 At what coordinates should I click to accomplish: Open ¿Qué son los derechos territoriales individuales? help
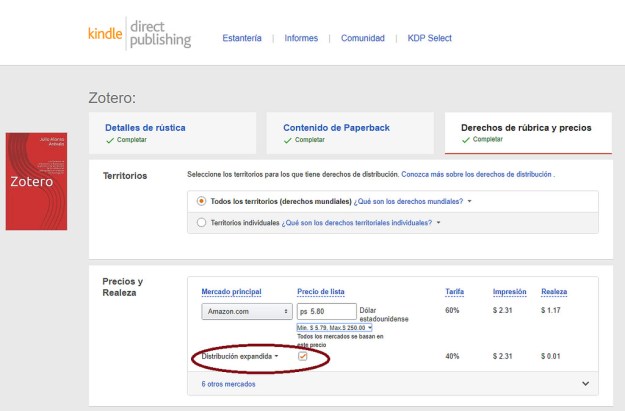[357, 223]
